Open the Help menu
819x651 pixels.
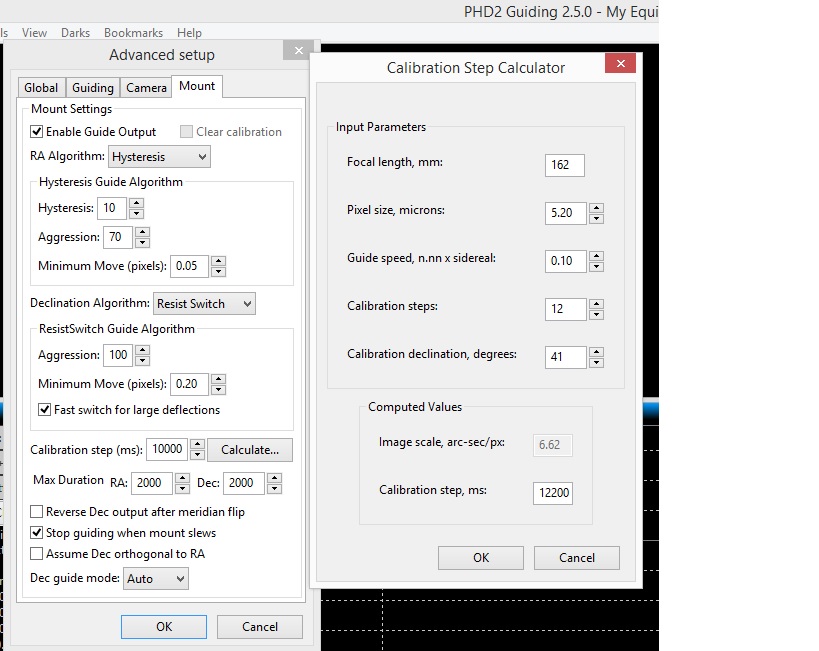(x=189, y=33)
